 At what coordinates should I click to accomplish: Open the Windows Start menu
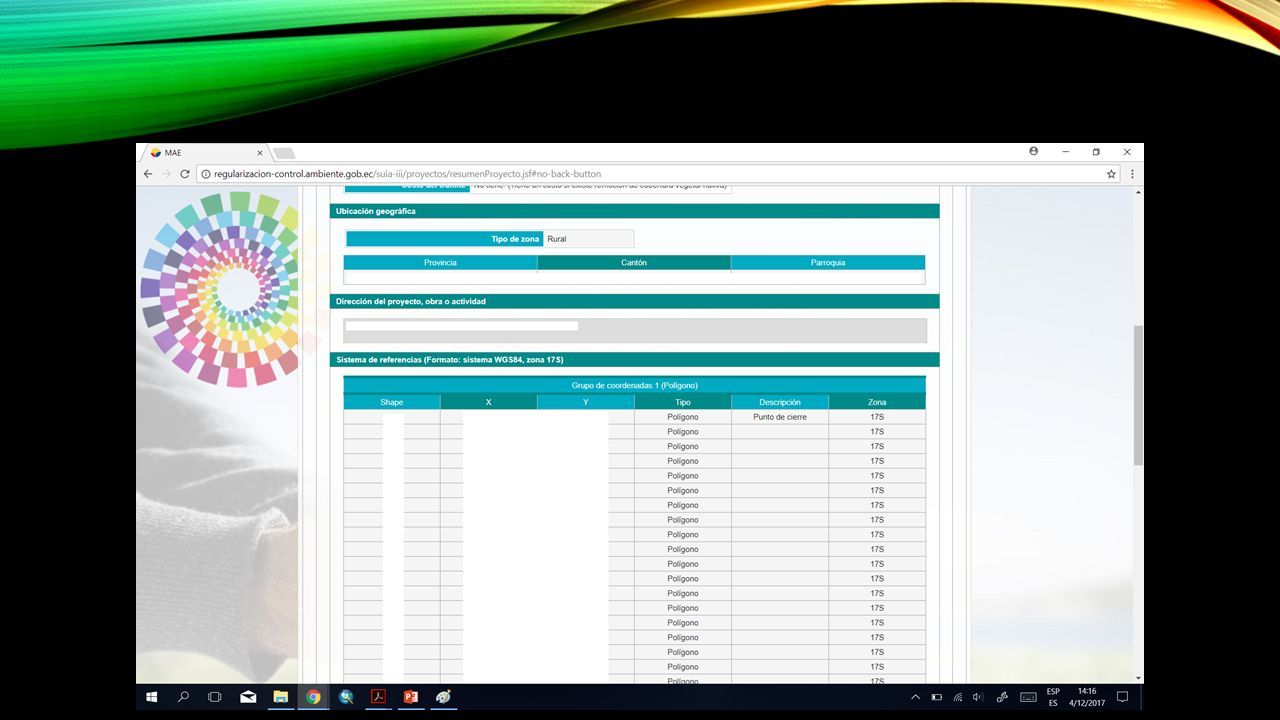(x=152, y=697)
